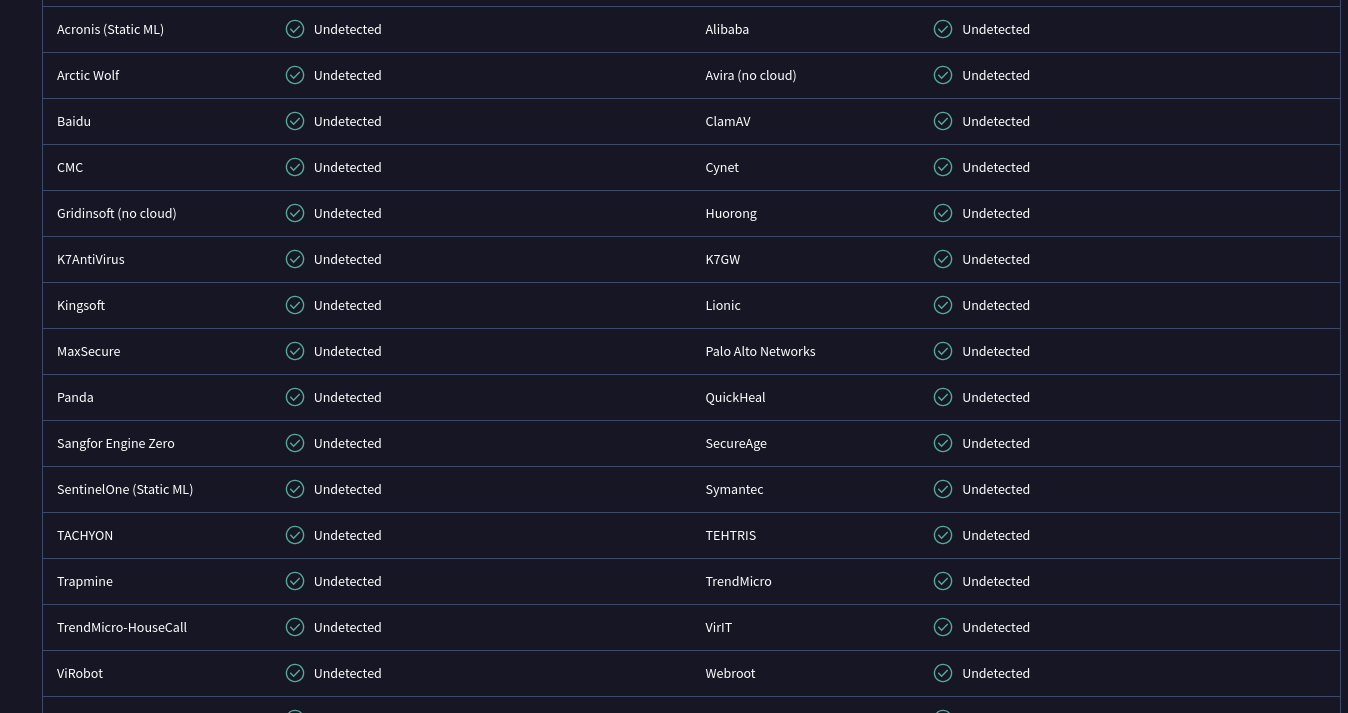Click the check icon for Palo Alto Networks

pos(943,351)
